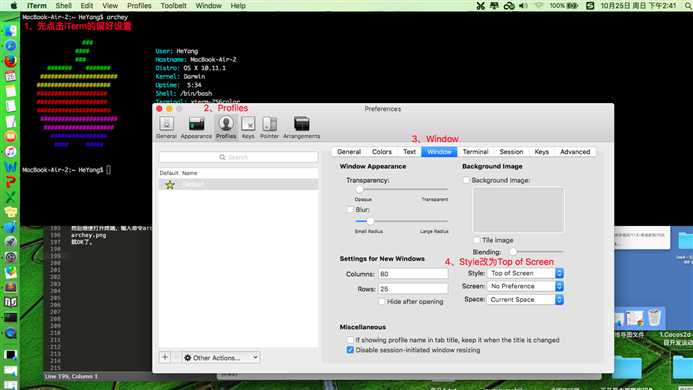Uncheck Disable session-initiated window resizing

pyautogui.click(x=350, y=350)
